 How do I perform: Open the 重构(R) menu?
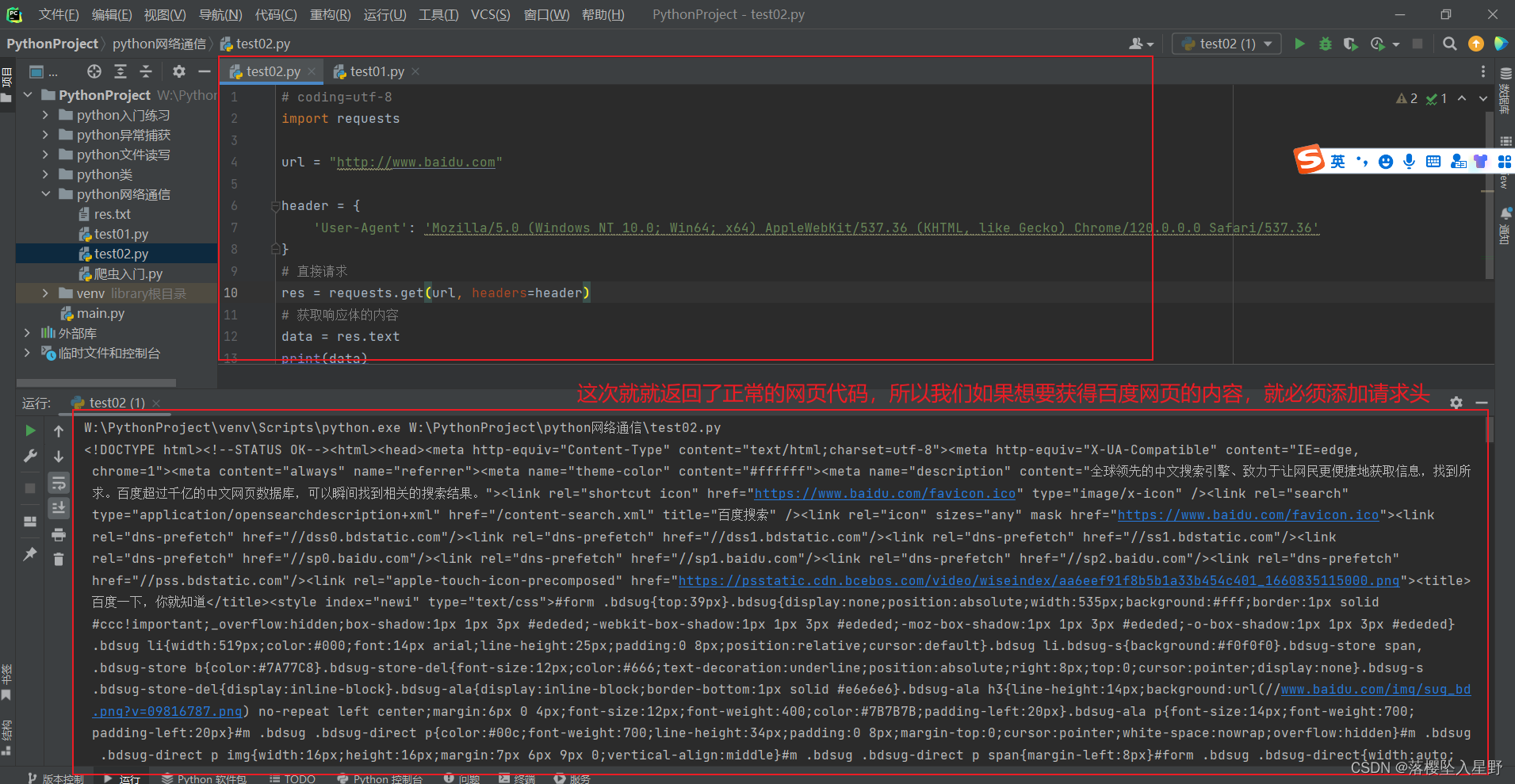click(330, 14)
